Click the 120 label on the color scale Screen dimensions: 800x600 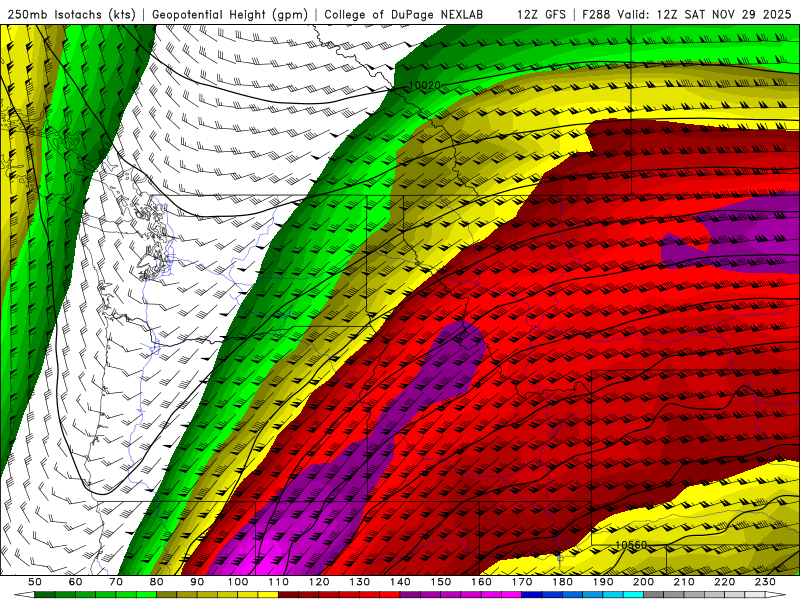(x=318, y=582)
